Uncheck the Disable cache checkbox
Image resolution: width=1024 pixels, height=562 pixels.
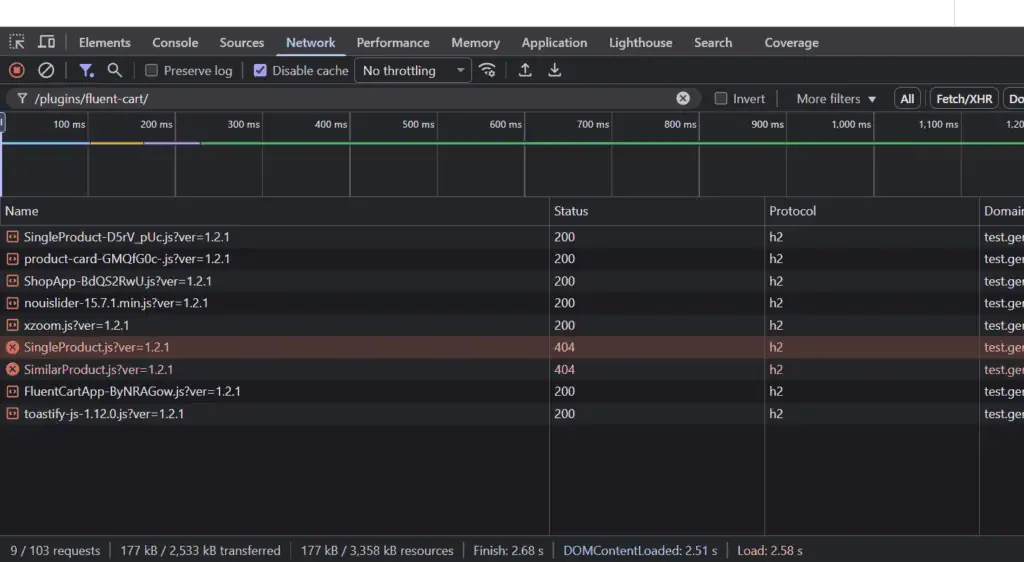tap(260, 71)
